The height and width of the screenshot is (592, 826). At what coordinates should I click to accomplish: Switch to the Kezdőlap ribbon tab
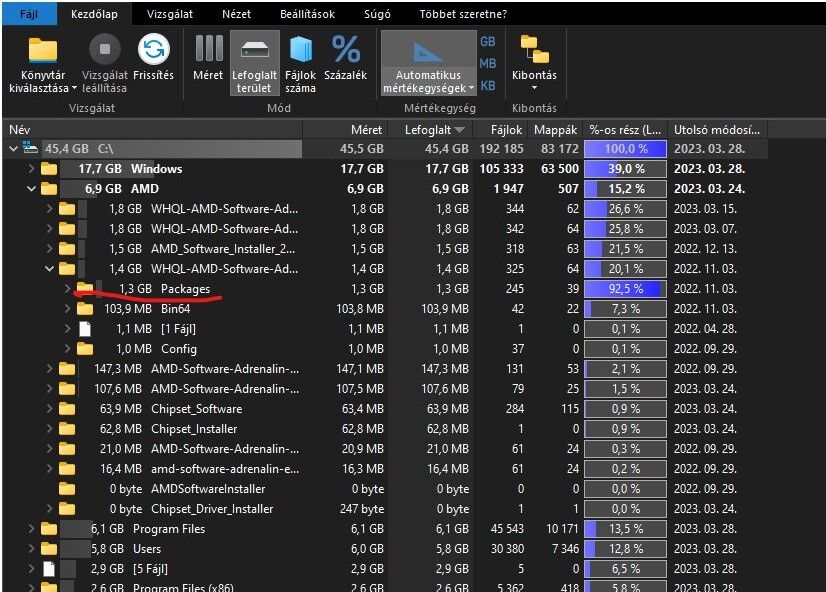click(94, 14)
